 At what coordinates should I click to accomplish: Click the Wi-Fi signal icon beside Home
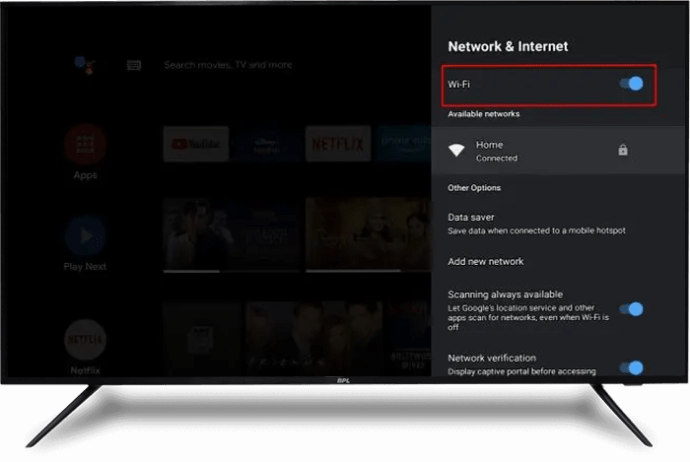456,150
